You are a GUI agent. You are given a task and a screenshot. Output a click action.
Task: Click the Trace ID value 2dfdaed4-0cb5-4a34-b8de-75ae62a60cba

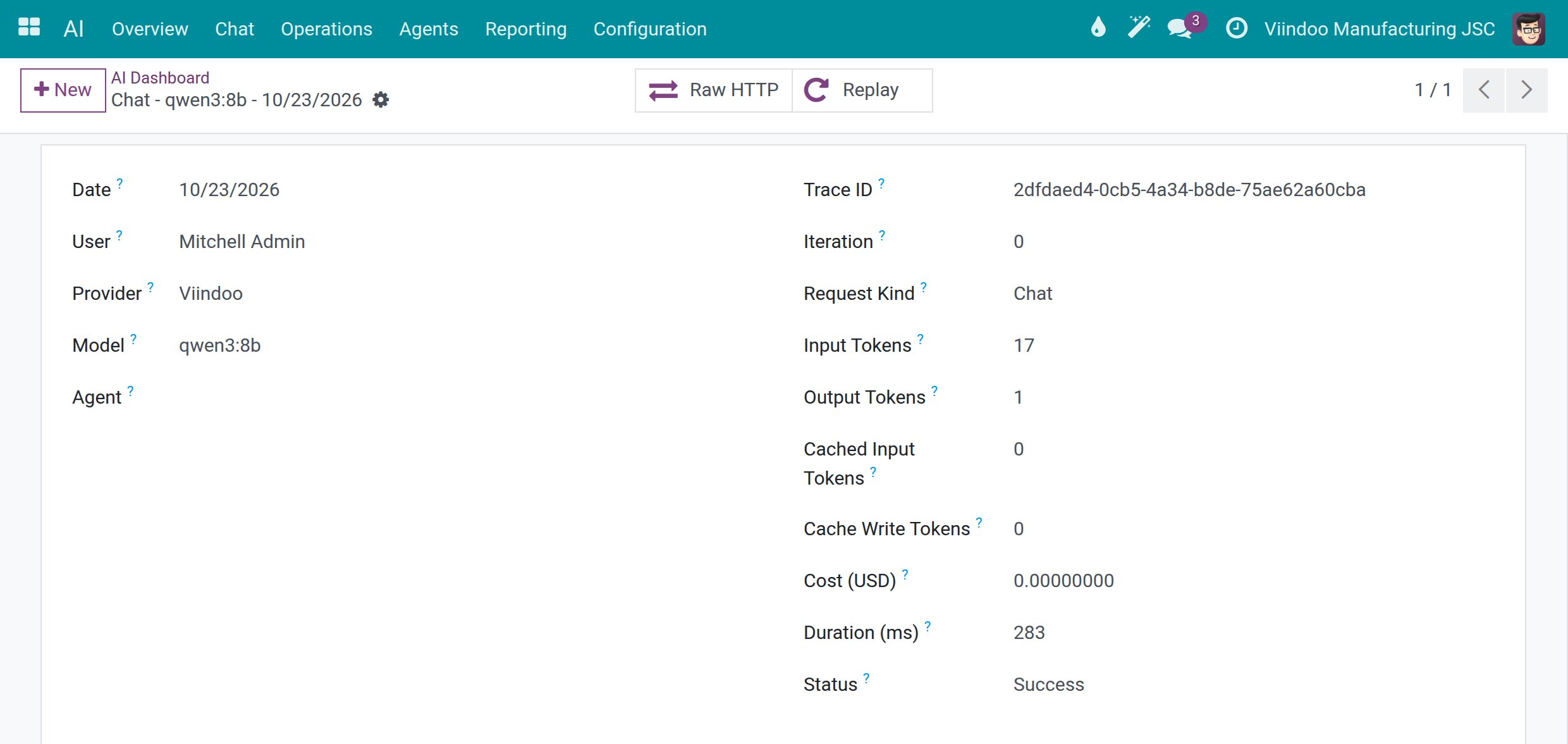(1189, 189)
